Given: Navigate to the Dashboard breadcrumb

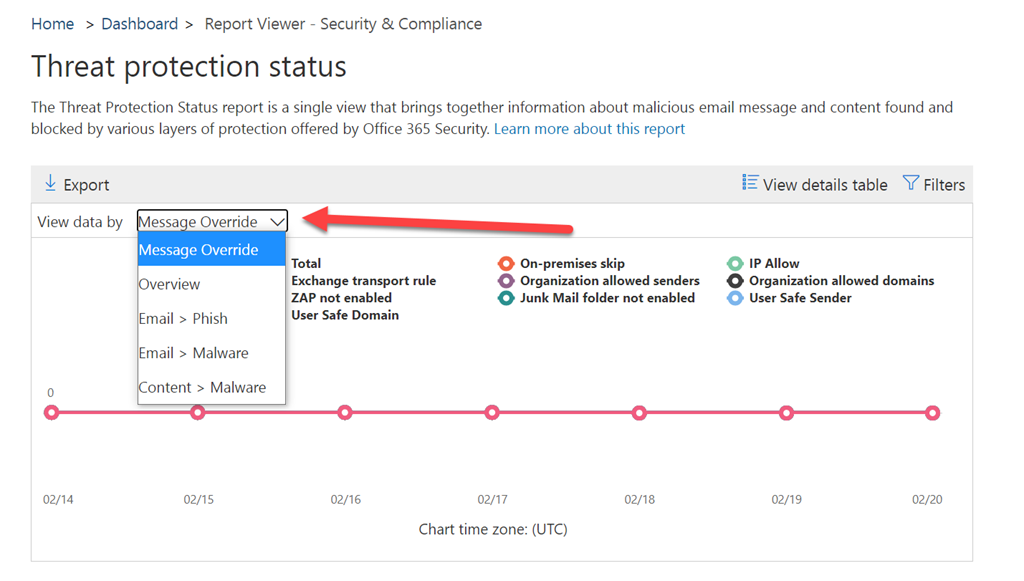Looking at the screenshot, I should click(x=139, y=24).
